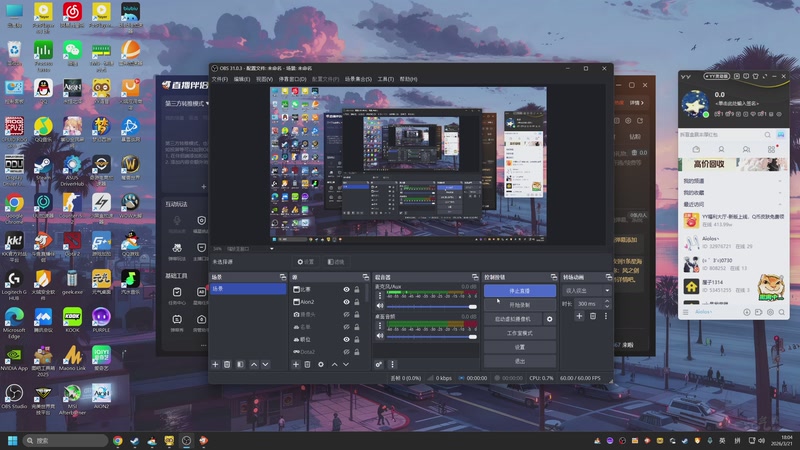Image resolution: width=800 pixels, height=450 pixels.
Task: Click the studio mode button
Action: 519,333
